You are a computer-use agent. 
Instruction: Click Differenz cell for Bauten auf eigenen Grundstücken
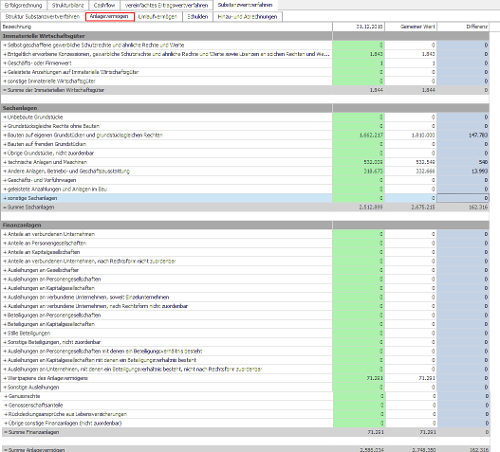(x=463, y=135)
